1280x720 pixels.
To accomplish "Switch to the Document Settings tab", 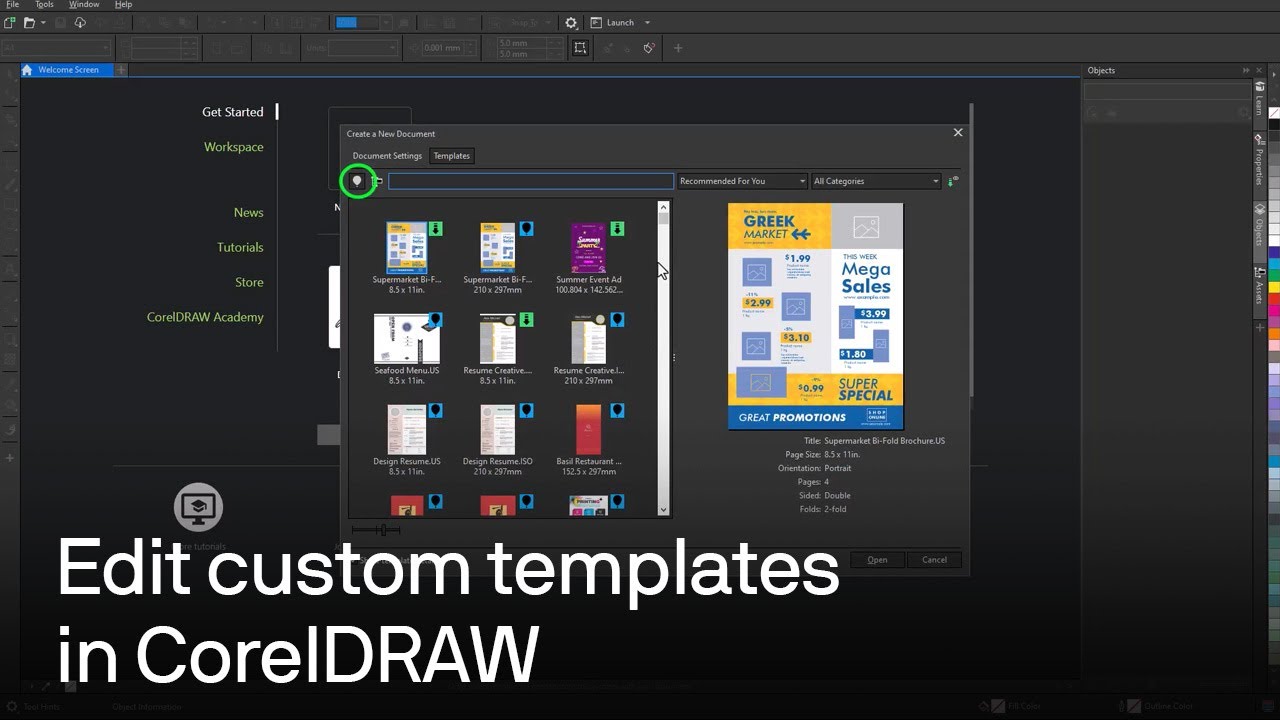I will (387, 156).
